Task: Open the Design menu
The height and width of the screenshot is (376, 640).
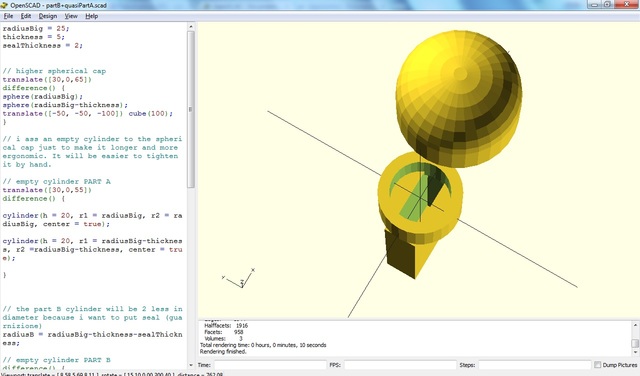Action: point(48,16)
